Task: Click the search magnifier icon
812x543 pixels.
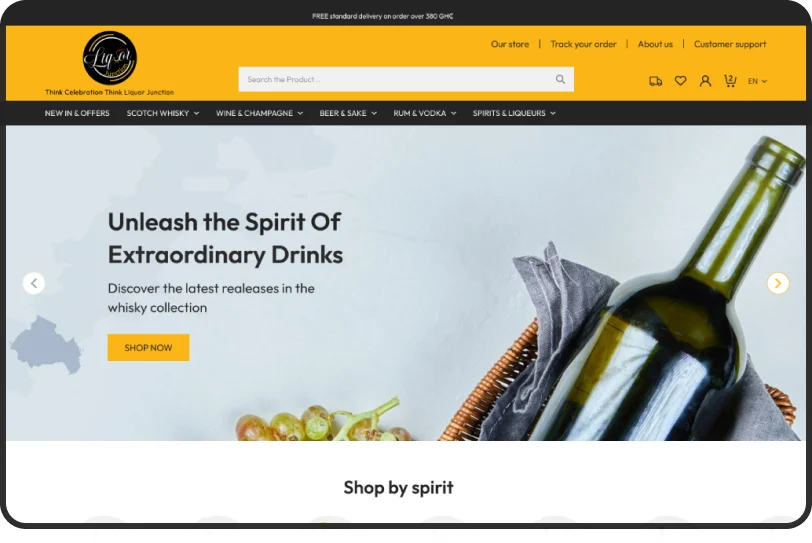Action: coord(560,79)
